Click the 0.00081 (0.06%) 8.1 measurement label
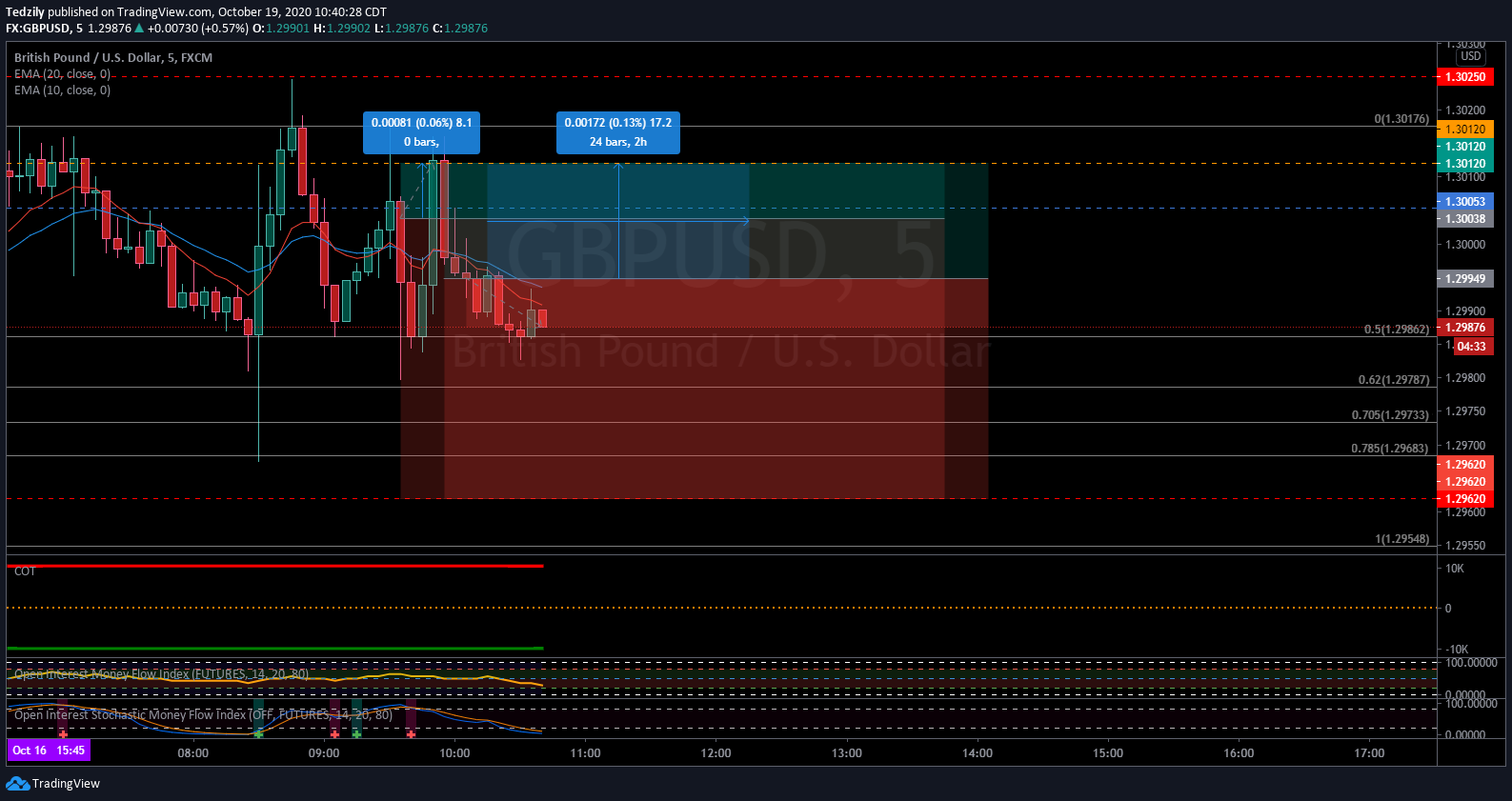The height and width of the screenshot is (801, 1512). [x=421, y=132]
